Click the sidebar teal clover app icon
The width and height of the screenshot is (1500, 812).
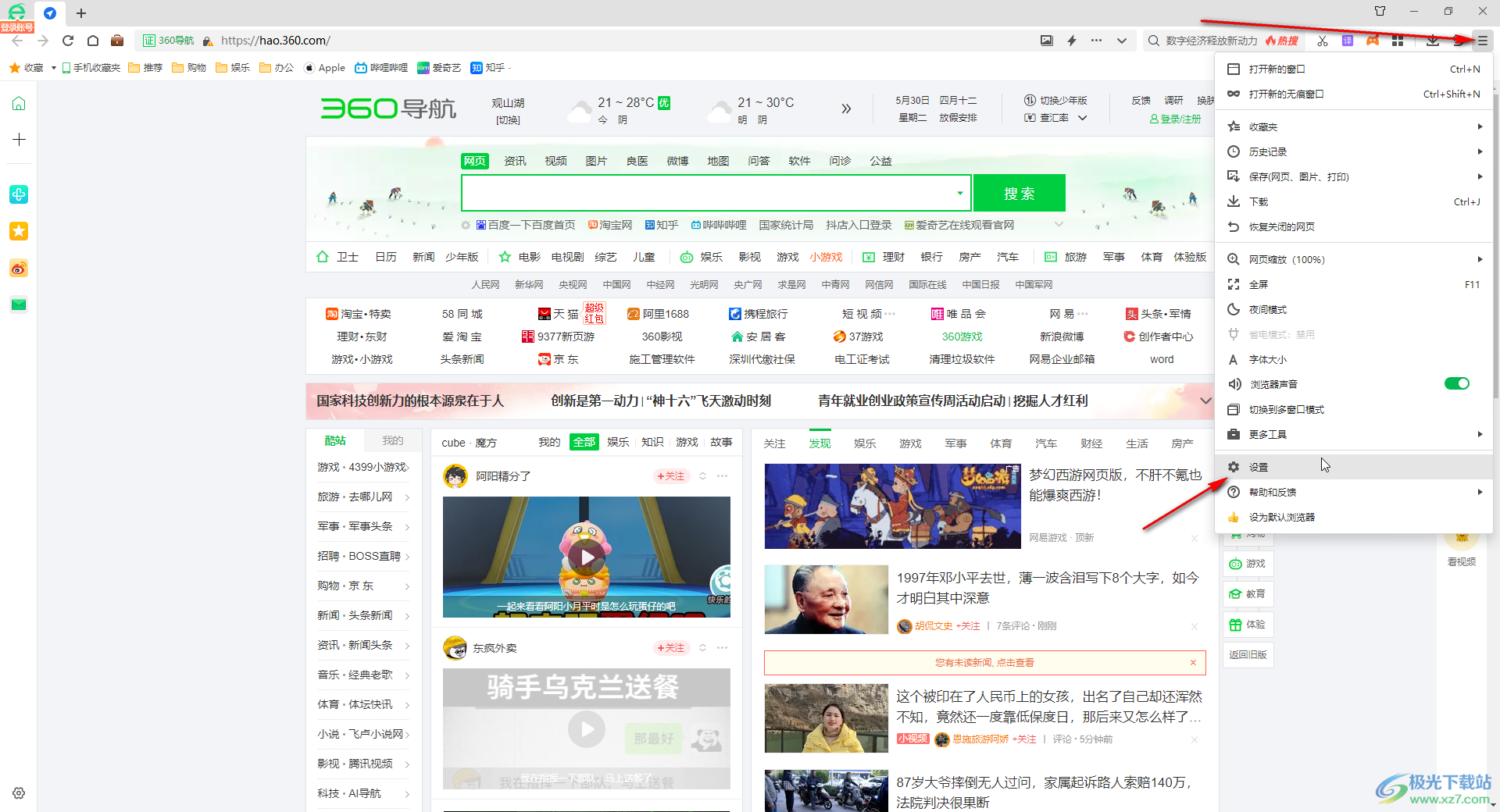(19, 194)
